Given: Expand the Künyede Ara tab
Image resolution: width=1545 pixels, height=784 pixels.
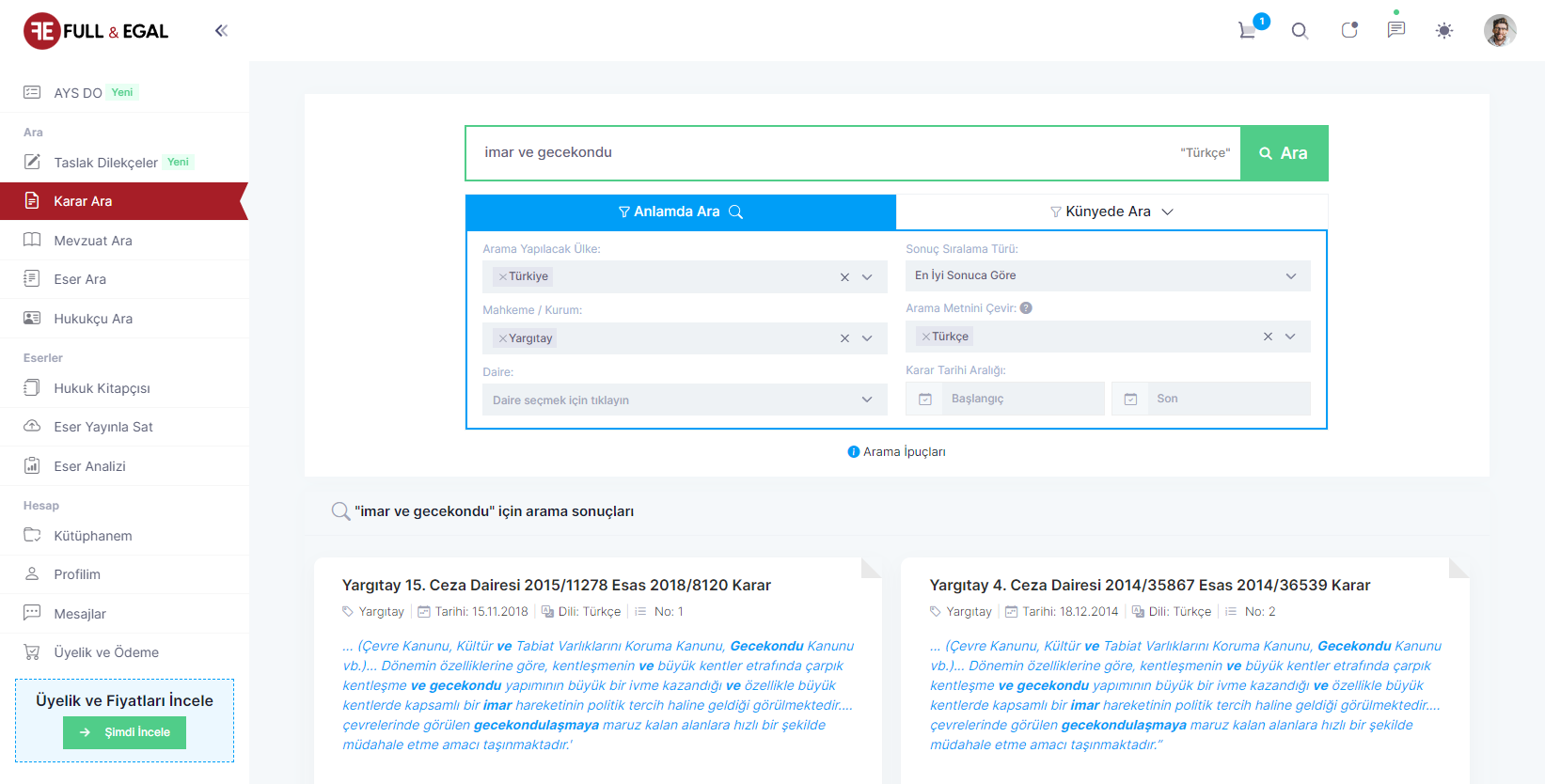Looking at the screenshot, I should [1111, 212].
